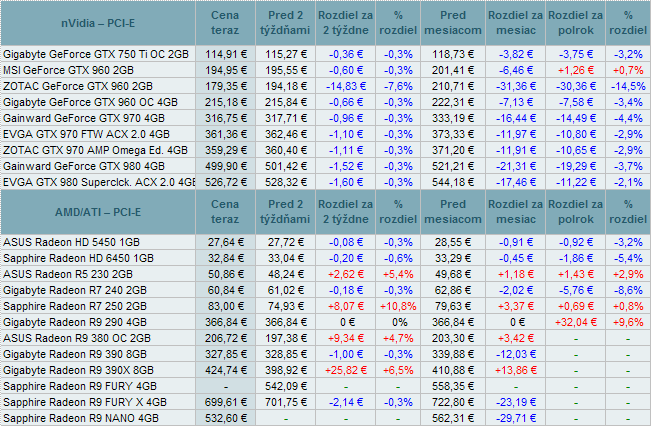Click the current price 179,35 €
The image size is (651, 426).
(x=225, y=86)
